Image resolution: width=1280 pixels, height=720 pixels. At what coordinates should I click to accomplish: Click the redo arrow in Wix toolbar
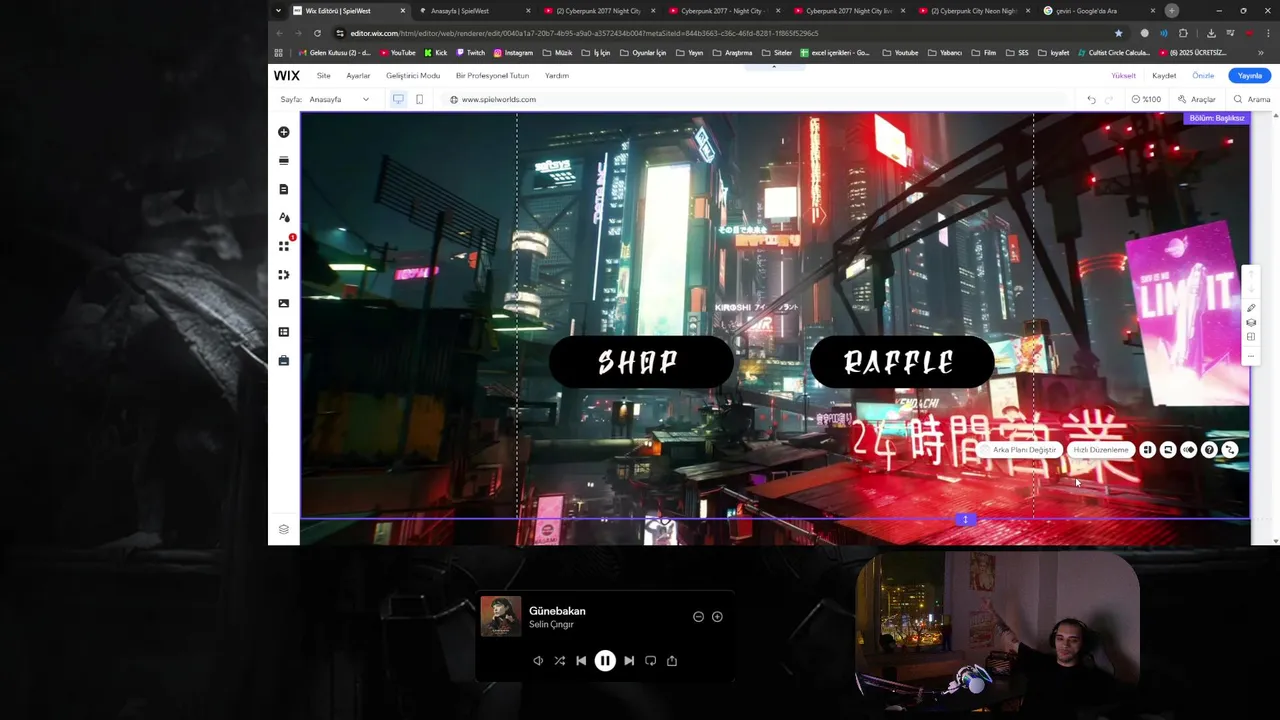click(x=1108, y=99)
